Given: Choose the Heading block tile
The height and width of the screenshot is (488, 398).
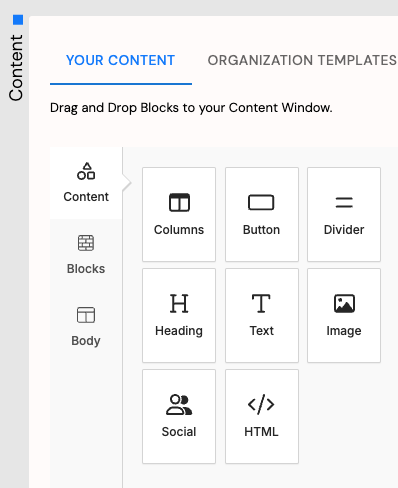Looking at the screenshot, I should click(x=179, y=315).
